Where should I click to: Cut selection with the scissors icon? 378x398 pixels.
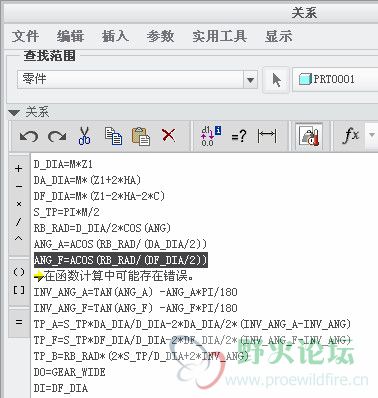(84, 136)
